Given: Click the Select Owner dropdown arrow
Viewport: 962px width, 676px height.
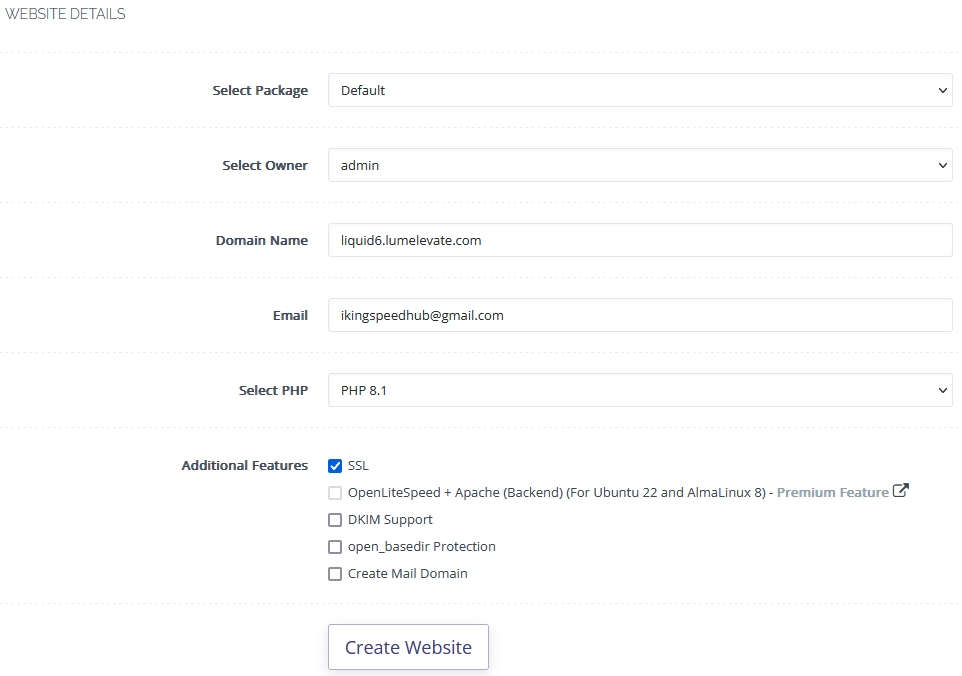Looking at the screenshot, I should 942,165.
